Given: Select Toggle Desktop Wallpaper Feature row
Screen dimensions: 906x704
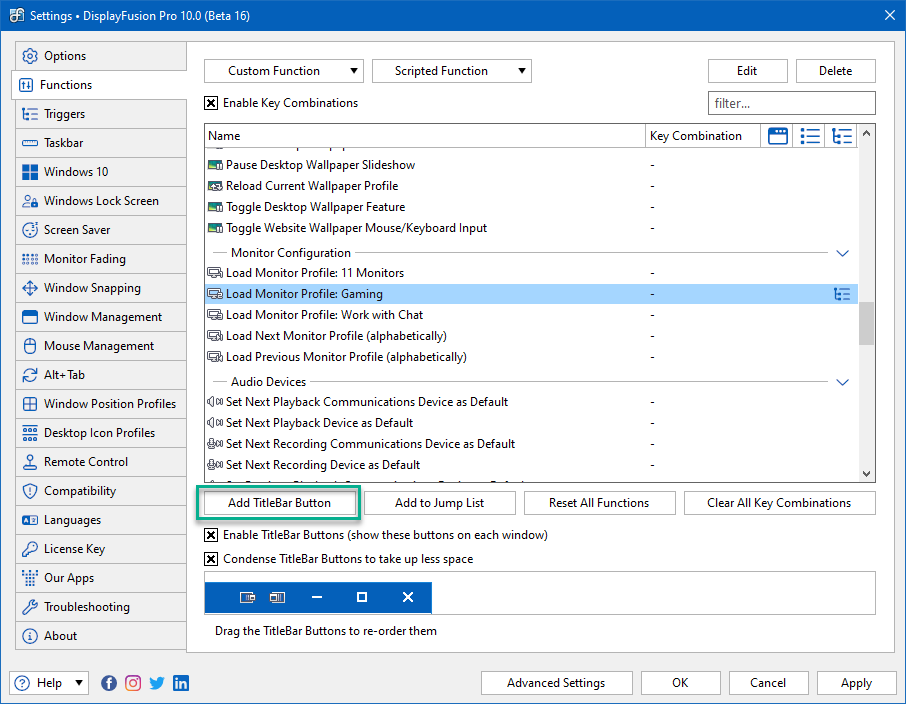Looking at the screenshot, I should pyautogui.click(x=531, y=207).
